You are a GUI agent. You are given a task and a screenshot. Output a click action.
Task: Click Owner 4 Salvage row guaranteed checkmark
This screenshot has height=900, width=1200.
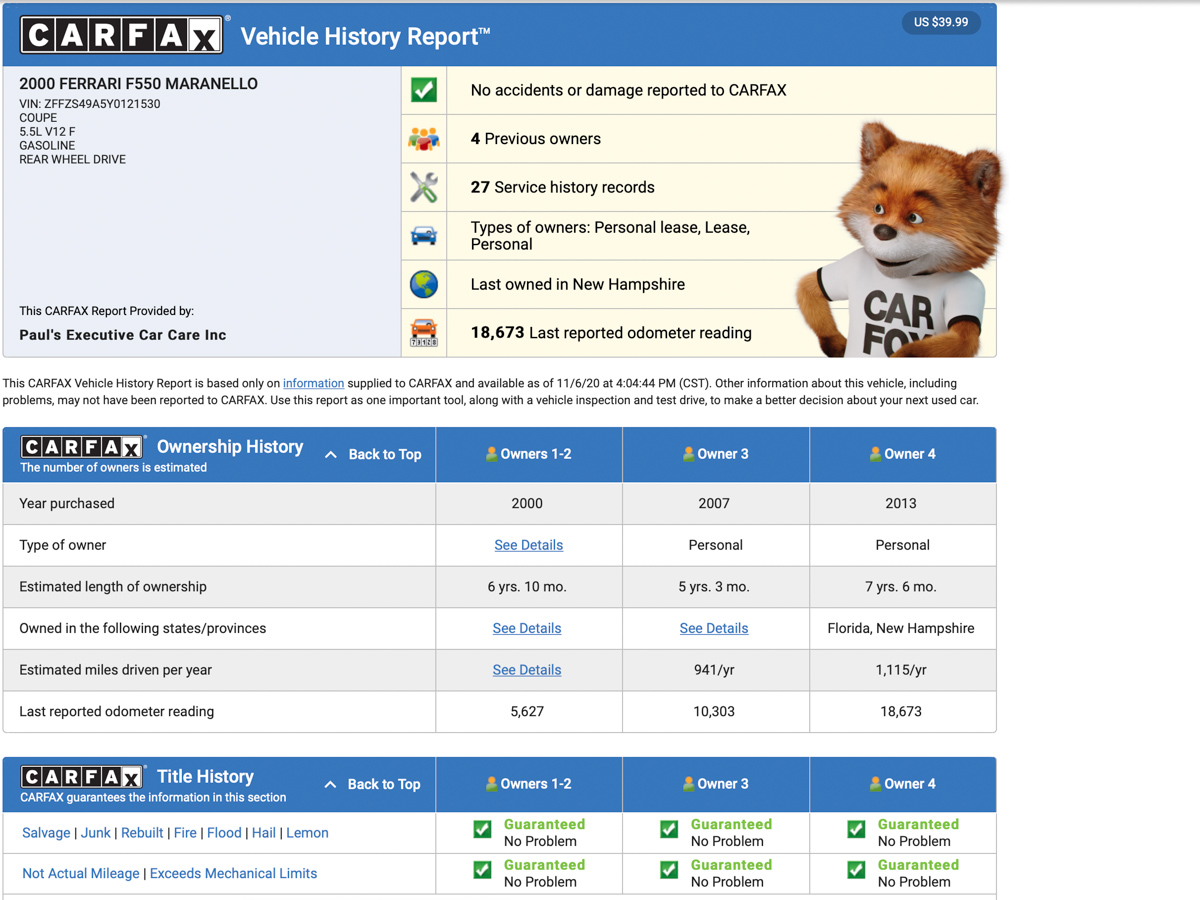click(856, 829)
